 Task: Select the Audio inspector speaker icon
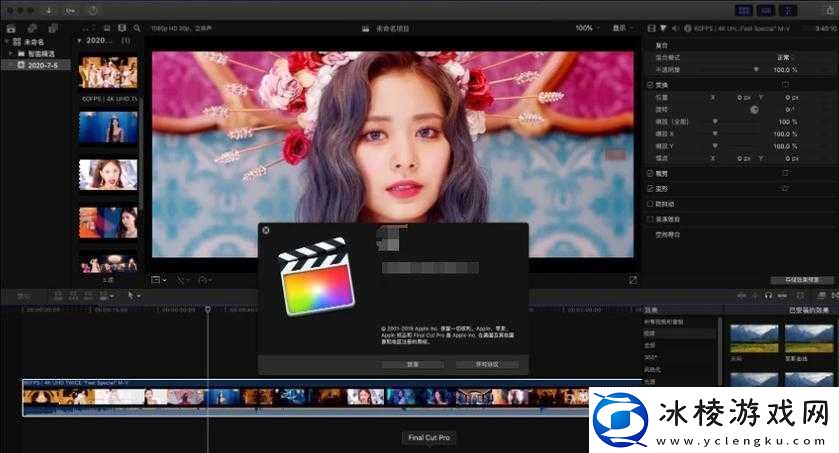(675, 28)
